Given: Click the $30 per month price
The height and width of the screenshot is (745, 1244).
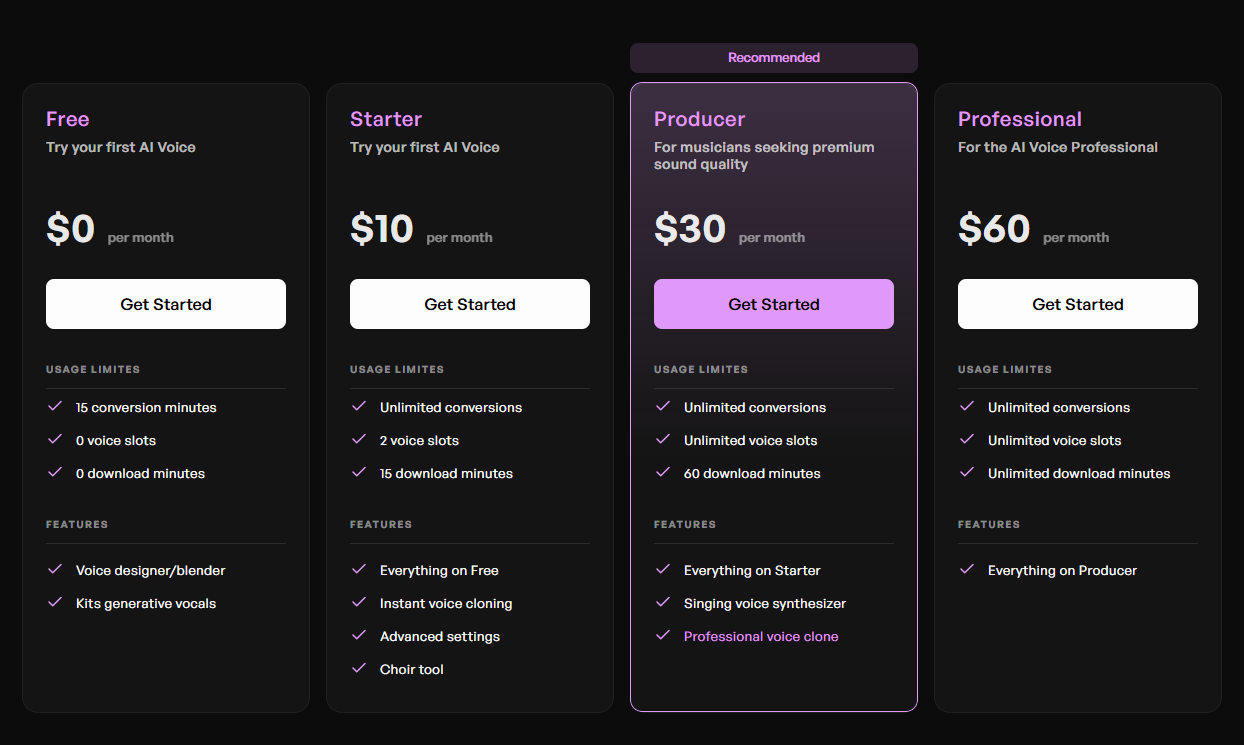Looking at the screenshot, I should (691, 229).
